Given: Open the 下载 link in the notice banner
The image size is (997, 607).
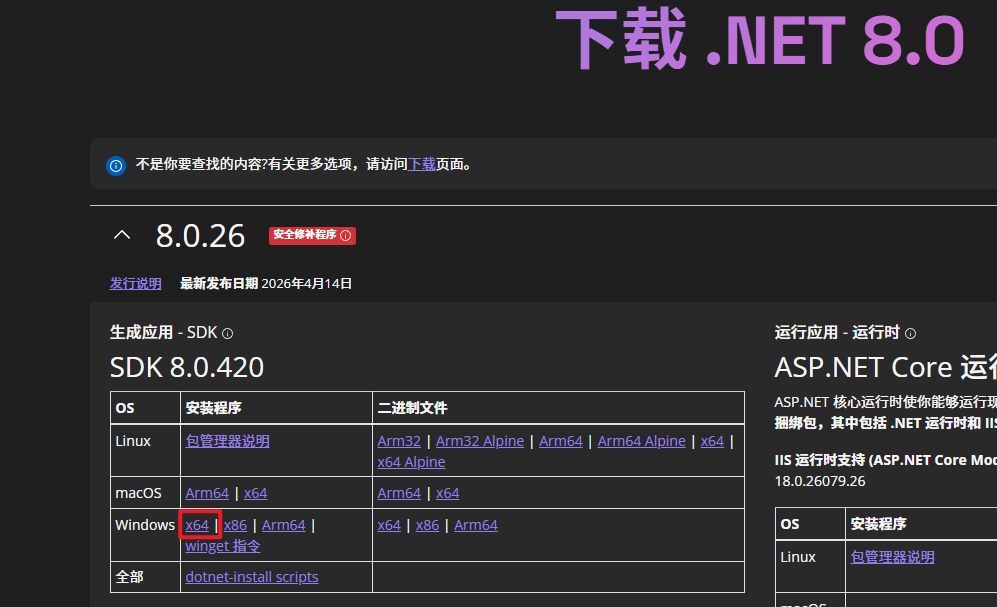Looking at the screenshot, I should pos(422,164).
